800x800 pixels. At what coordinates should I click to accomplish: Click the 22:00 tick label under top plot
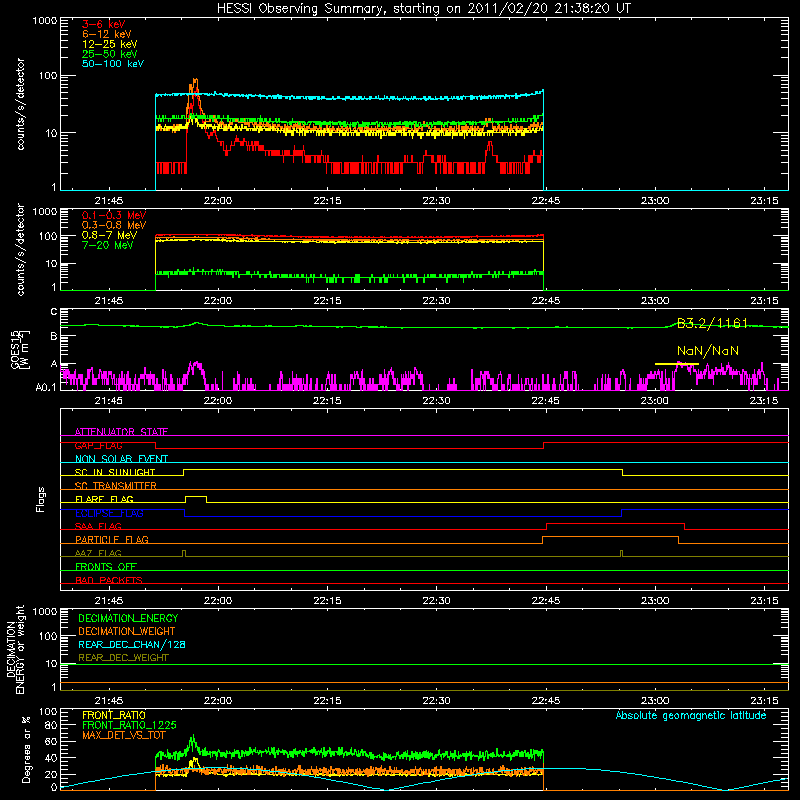tap(218, 201)
